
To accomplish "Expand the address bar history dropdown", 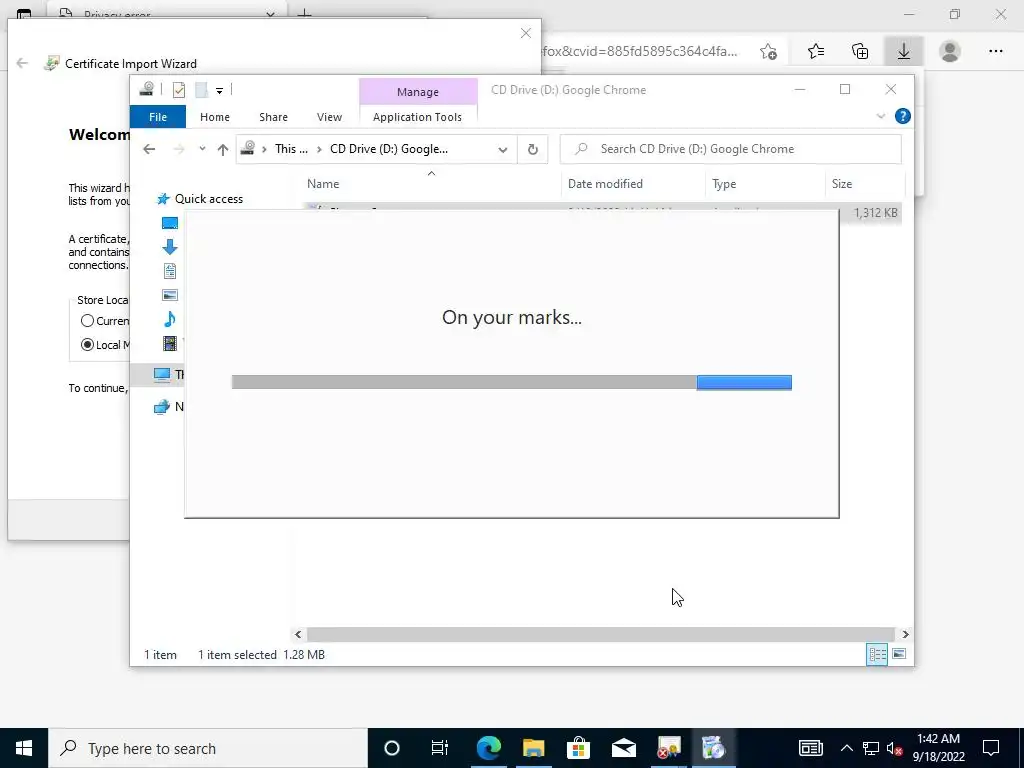I will (503, 150).
